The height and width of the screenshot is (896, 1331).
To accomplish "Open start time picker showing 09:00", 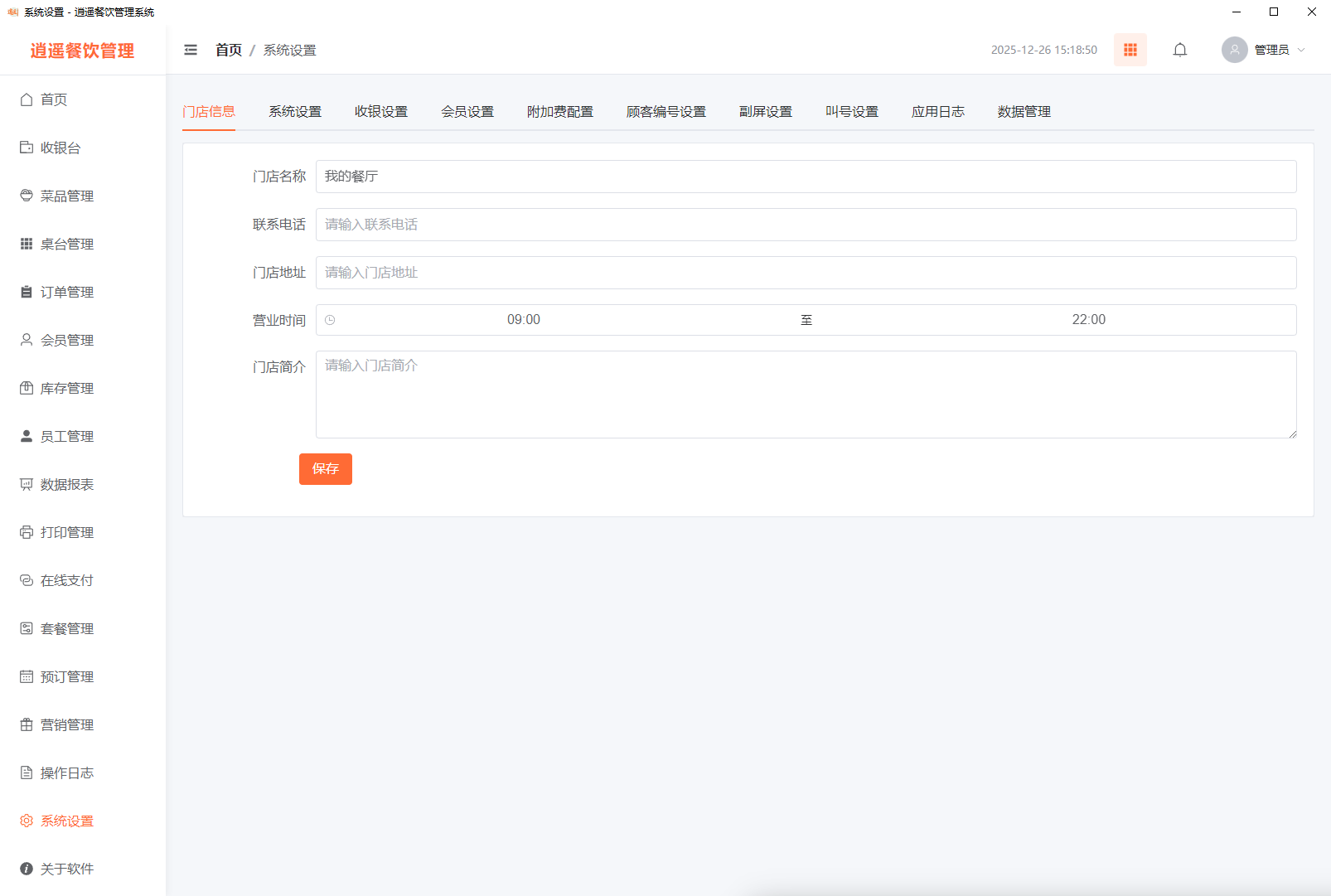I will 523,320.
